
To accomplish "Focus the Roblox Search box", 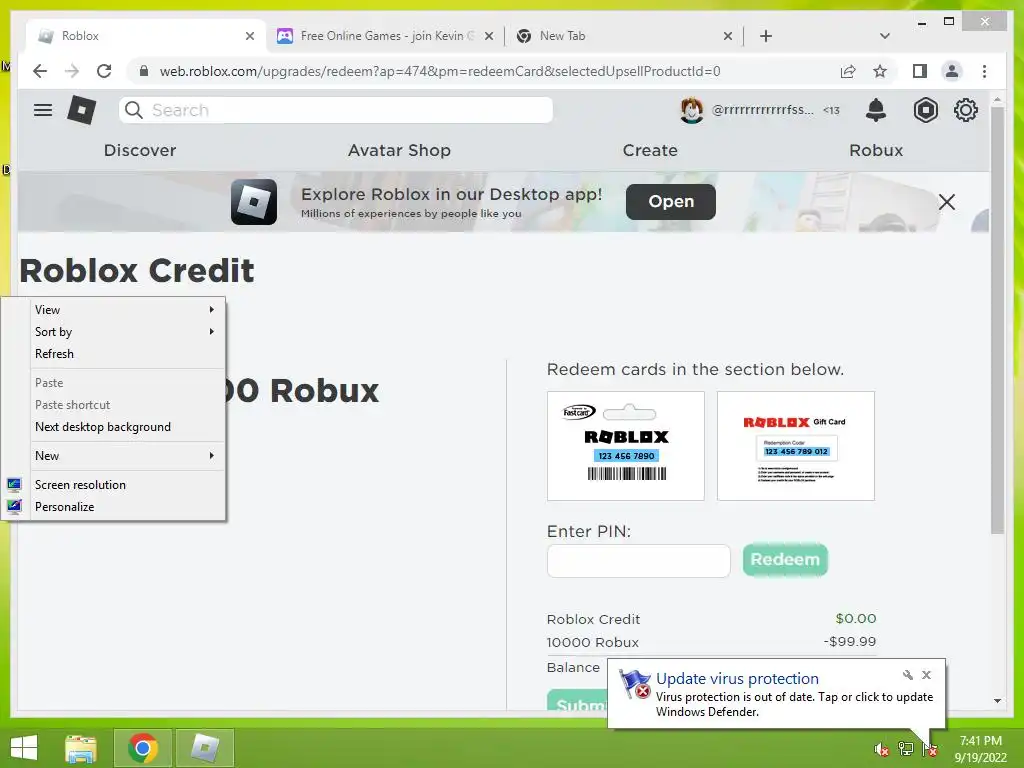I will point(336,110).
